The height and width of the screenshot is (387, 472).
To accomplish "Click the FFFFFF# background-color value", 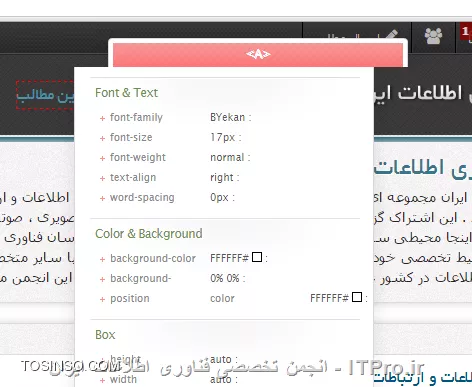I will [x=229, y=258].
